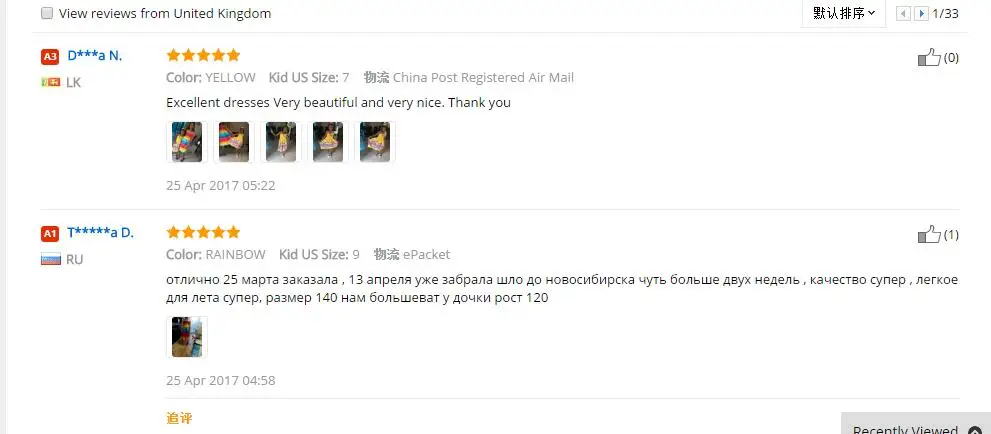
Task: Open second photo in D***a N. review
Action: click(234, 142)
